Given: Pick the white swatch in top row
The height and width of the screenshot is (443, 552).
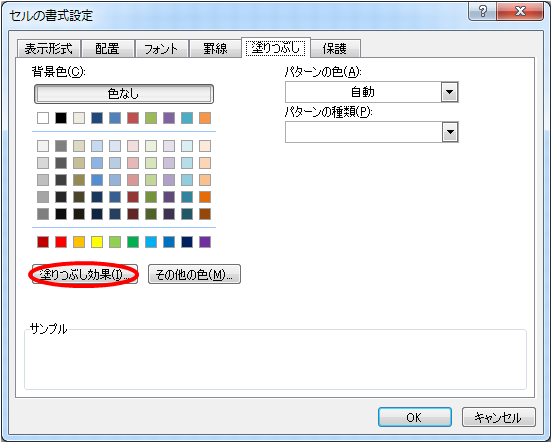Looking at the screenshot, I should (43, 118).
